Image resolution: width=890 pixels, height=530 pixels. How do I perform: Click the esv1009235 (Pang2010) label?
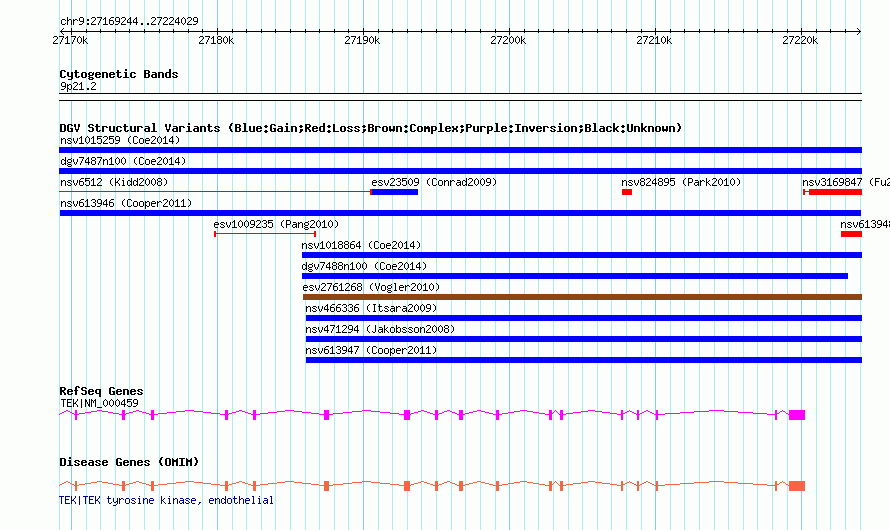coord(276,224)
